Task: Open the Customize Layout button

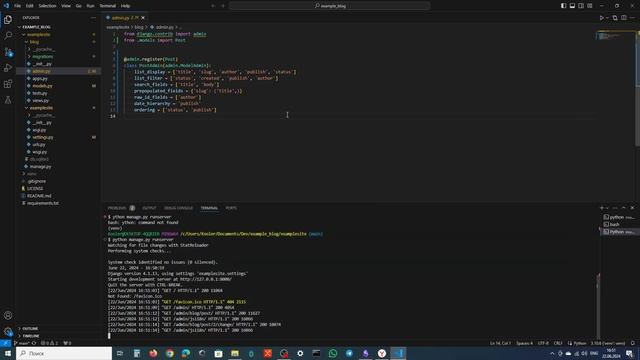Action: pyautogui.click(x=590, y=6)
